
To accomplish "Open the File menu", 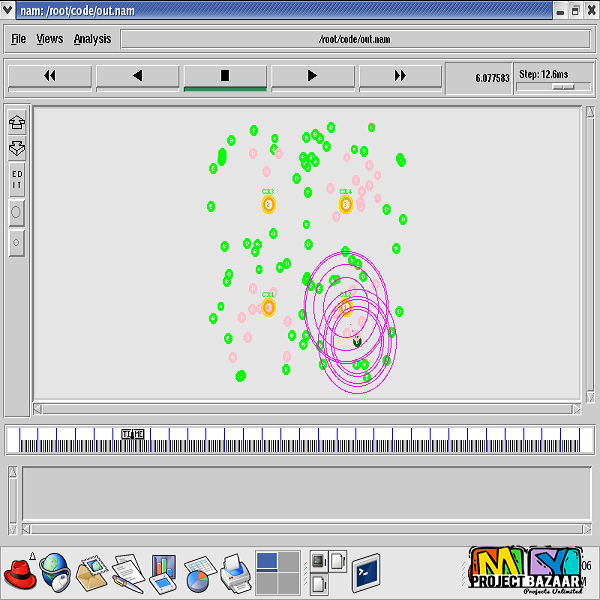I will click(18, 39).
